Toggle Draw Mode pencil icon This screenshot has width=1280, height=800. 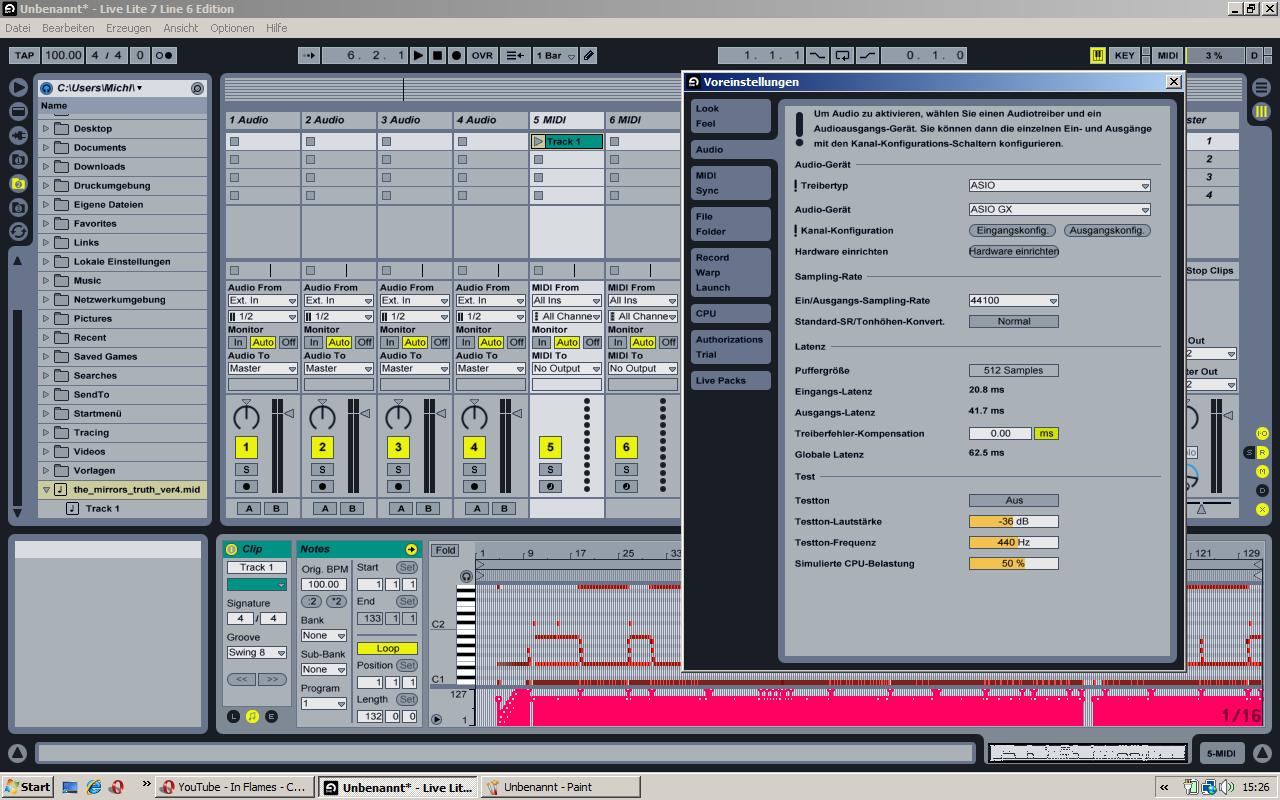[x=589, y=56]
